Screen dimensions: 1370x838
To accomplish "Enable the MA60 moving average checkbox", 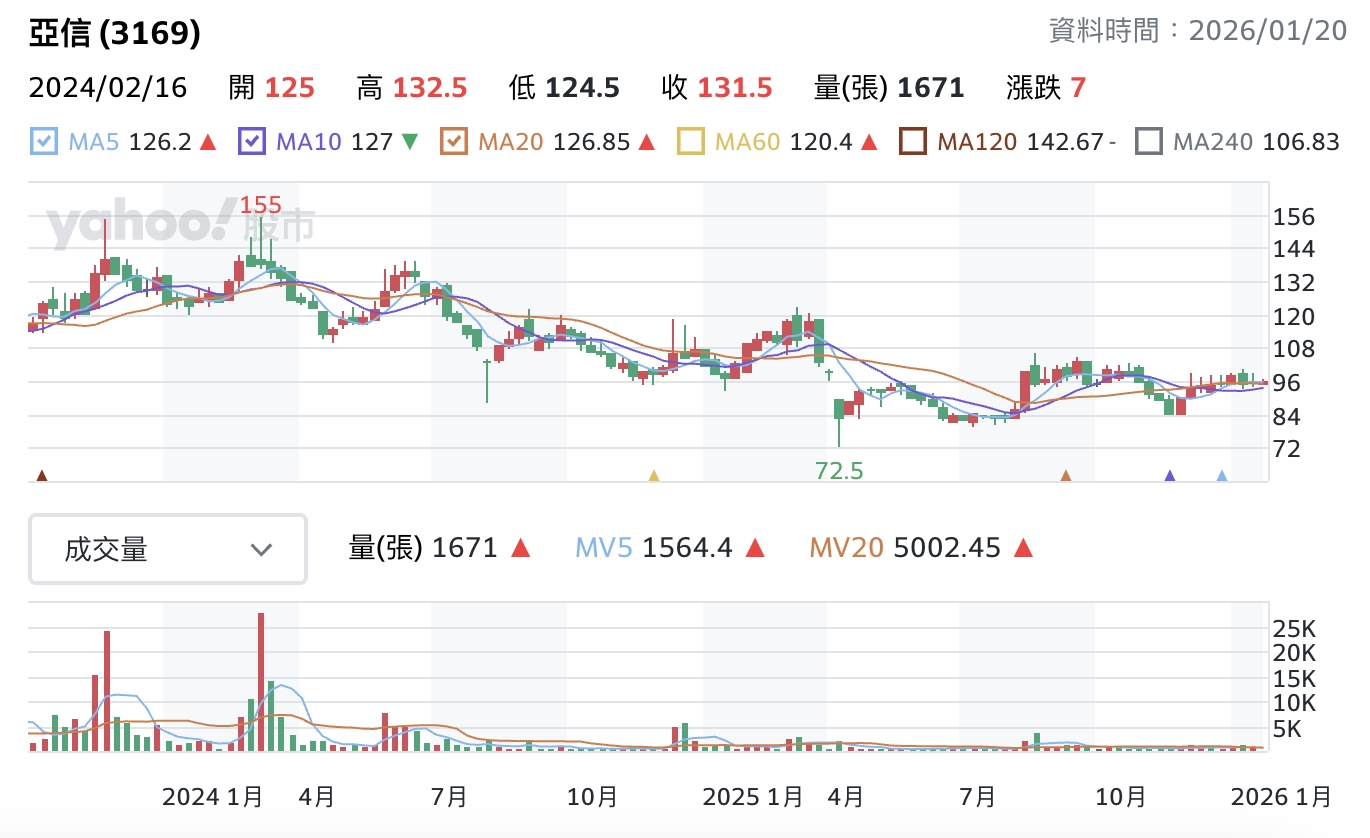I will (691, 142).
